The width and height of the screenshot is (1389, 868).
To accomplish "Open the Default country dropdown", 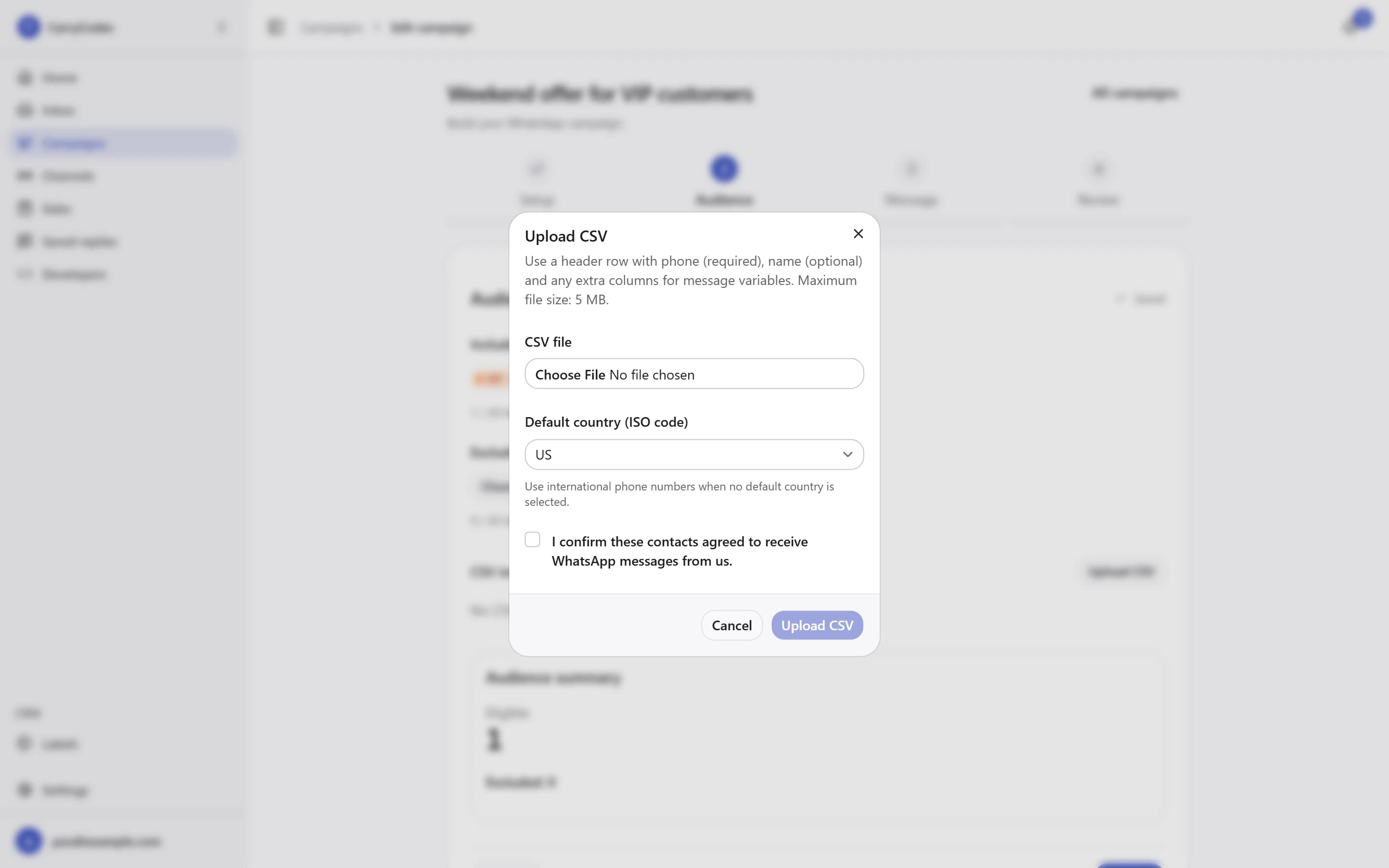I will [694, 454].
